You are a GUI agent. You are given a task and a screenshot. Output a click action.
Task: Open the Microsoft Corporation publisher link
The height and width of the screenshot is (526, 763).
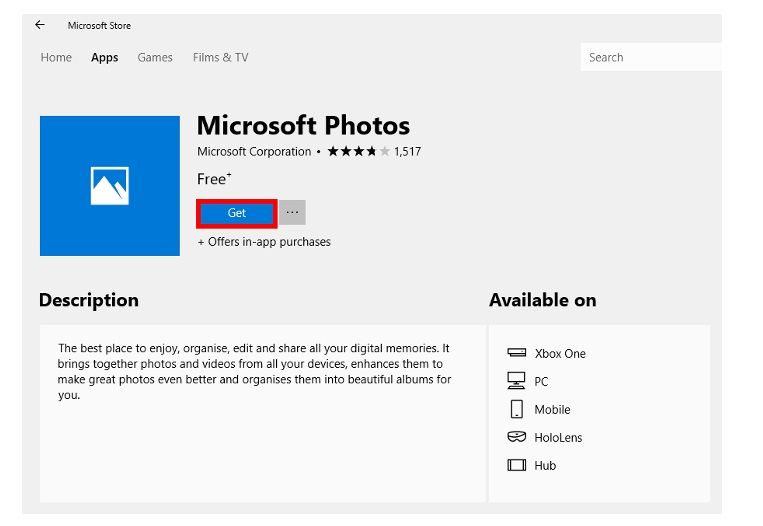[x=254, y=152]
